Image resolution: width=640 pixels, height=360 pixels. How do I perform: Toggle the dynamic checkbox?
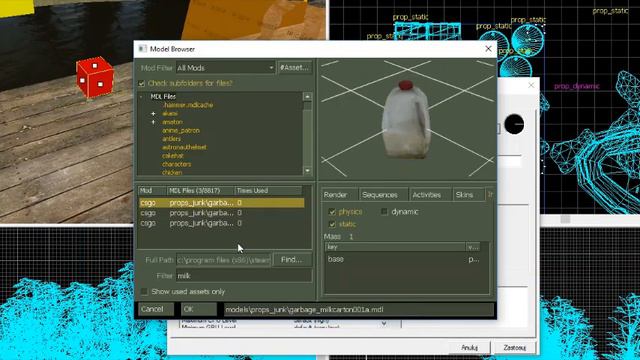click(x=384, y=211)
